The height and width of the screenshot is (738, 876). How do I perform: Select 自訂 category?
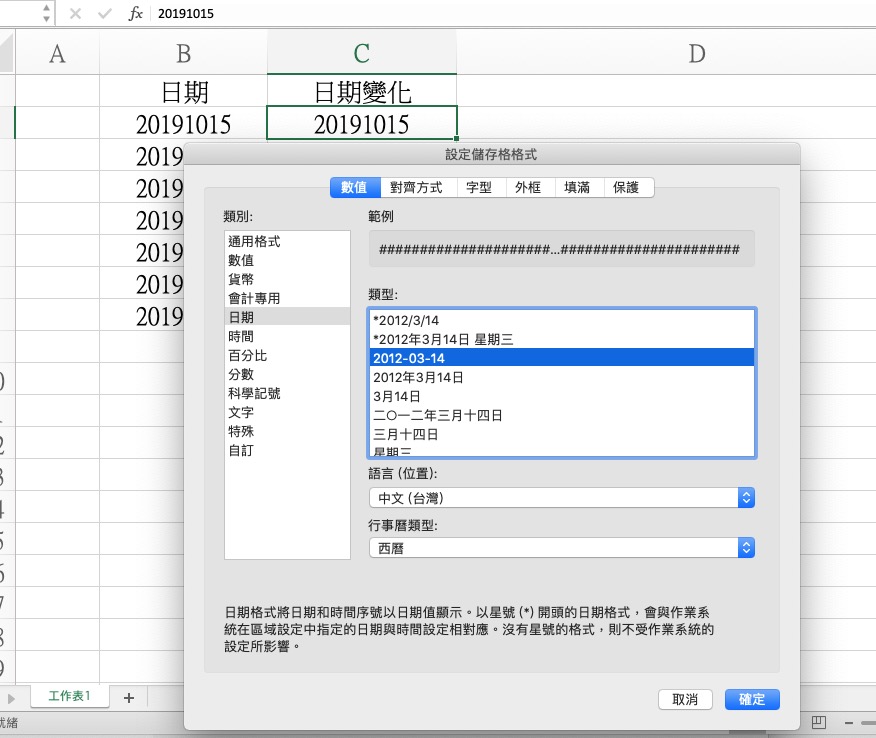tap(287, 450)
